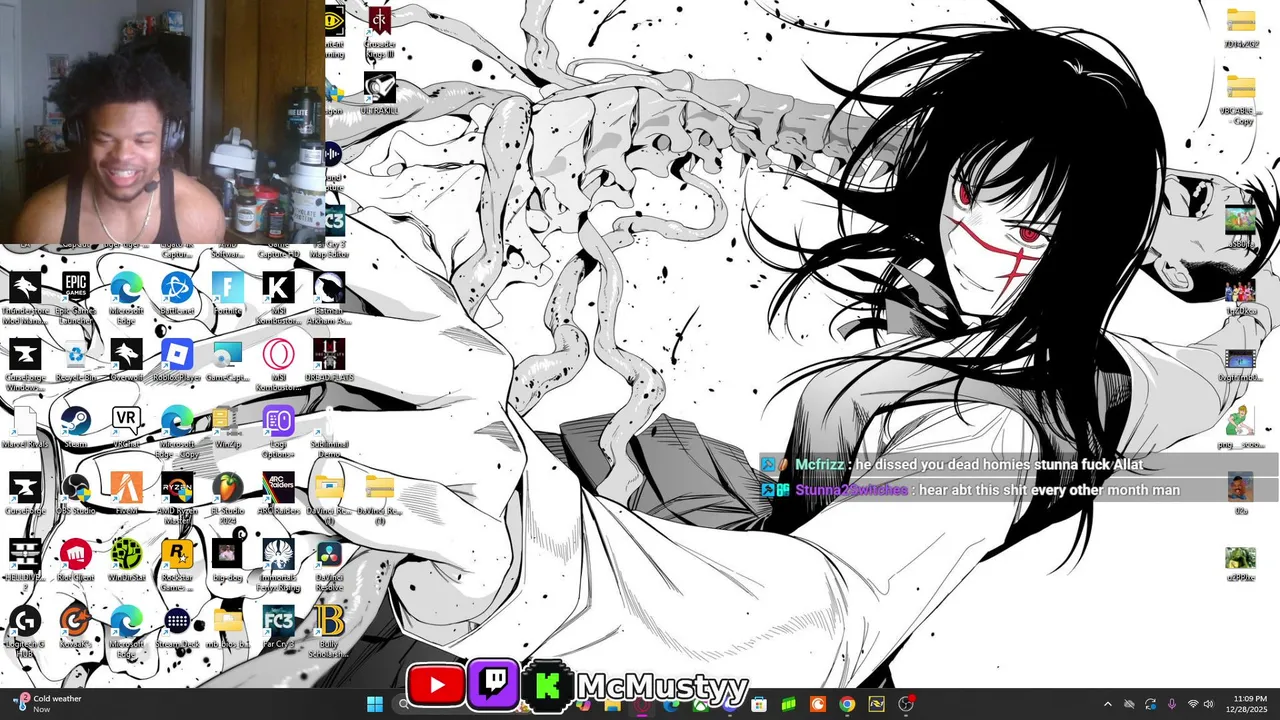Open the Windows Start menu
Viewport: 1280px width, 720px height.
coord(375,705)
